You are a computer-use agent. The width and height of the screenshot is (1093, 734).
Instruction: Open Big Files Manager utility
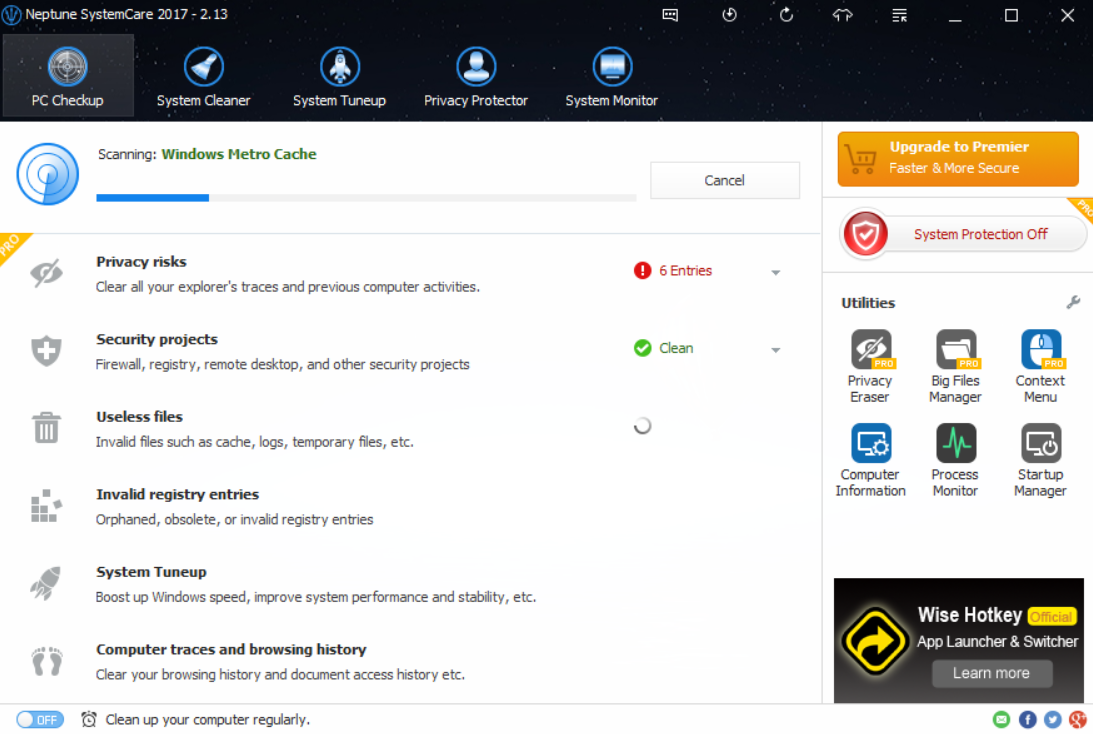click(x=955, y=366)
